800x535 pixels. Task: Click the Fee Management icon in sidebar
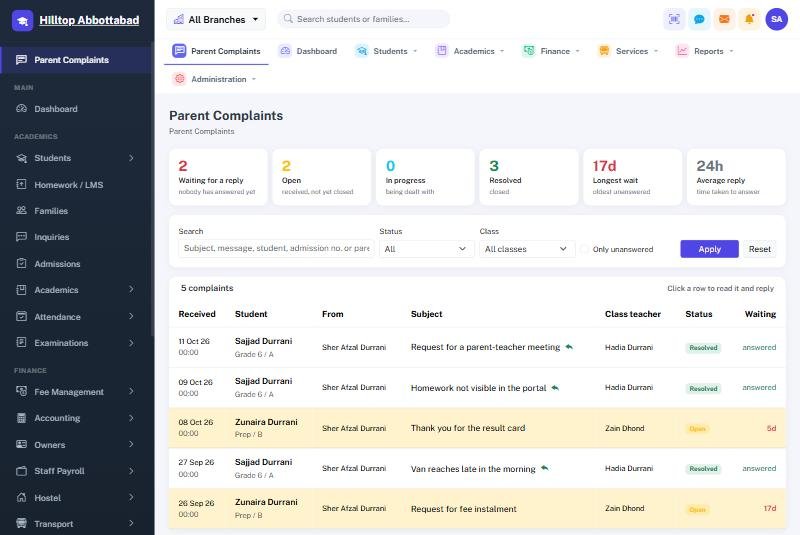21,392
